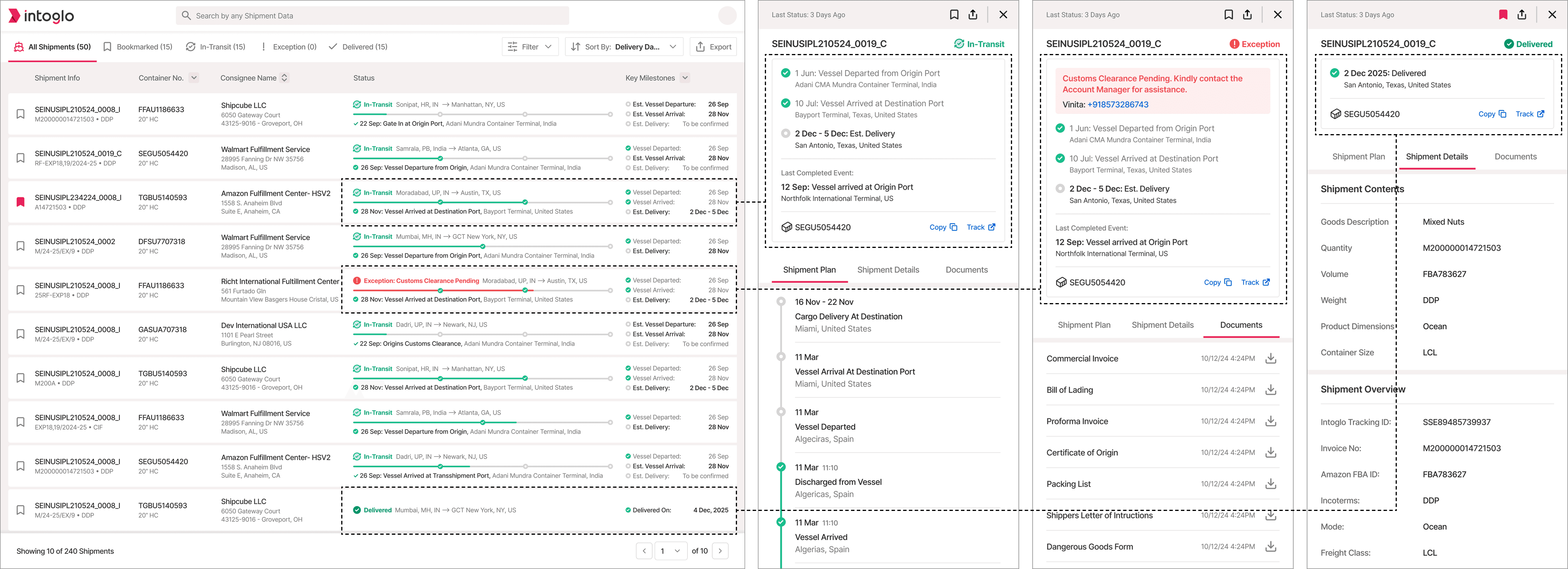
Task: Export the shipments list
Action: (713, 47)
